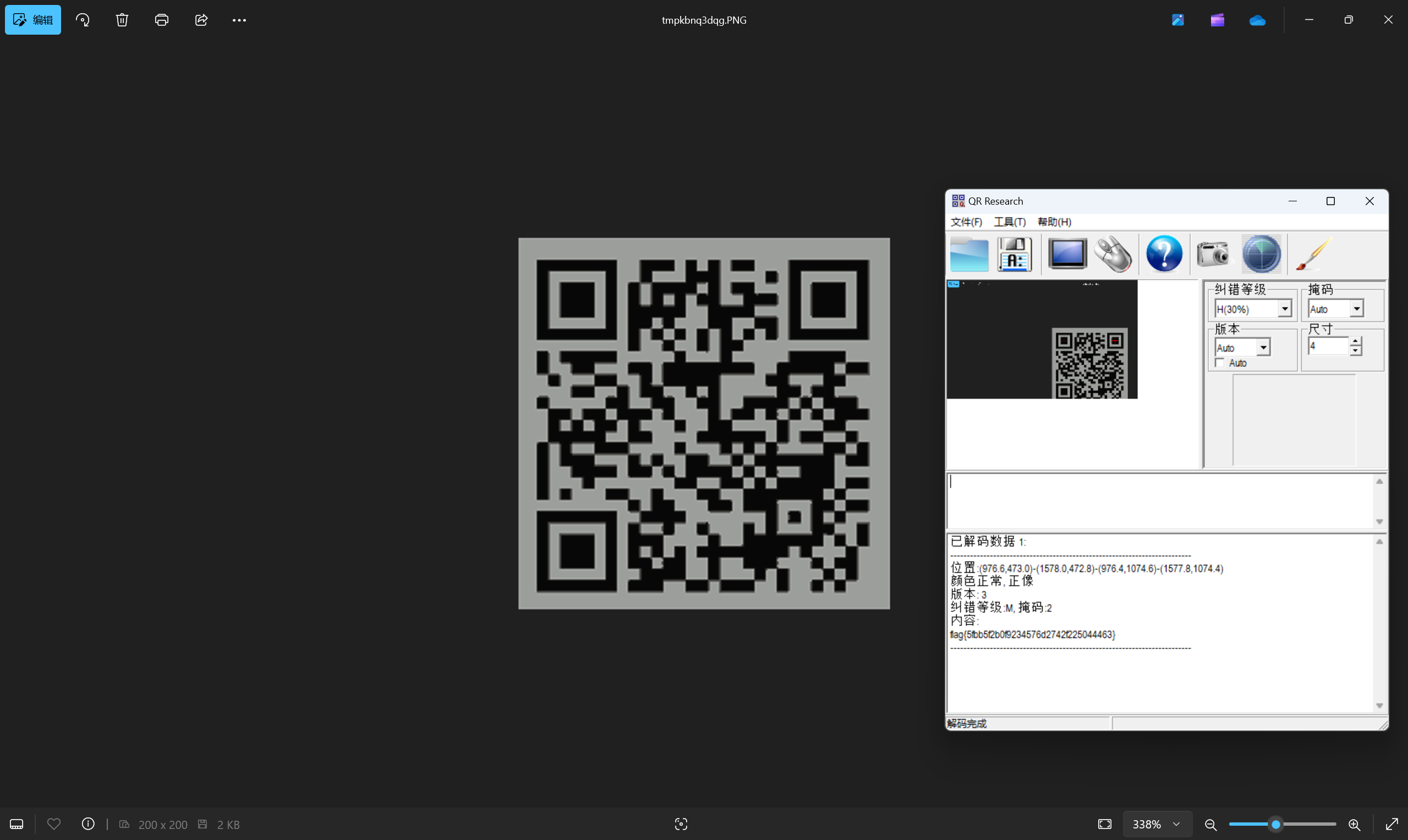Expand the 纠错等级 H(30%) dropdown

1285,309
